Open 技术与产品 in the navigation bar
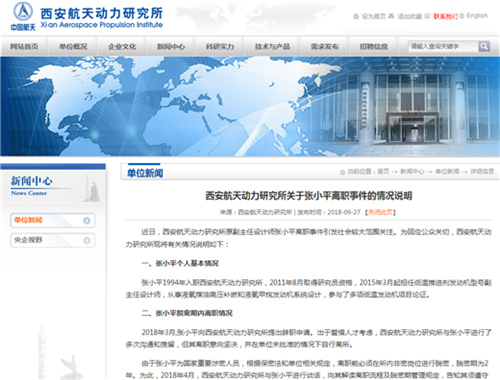This screenshot has height=380, width=500. click(x=272, y=47)
